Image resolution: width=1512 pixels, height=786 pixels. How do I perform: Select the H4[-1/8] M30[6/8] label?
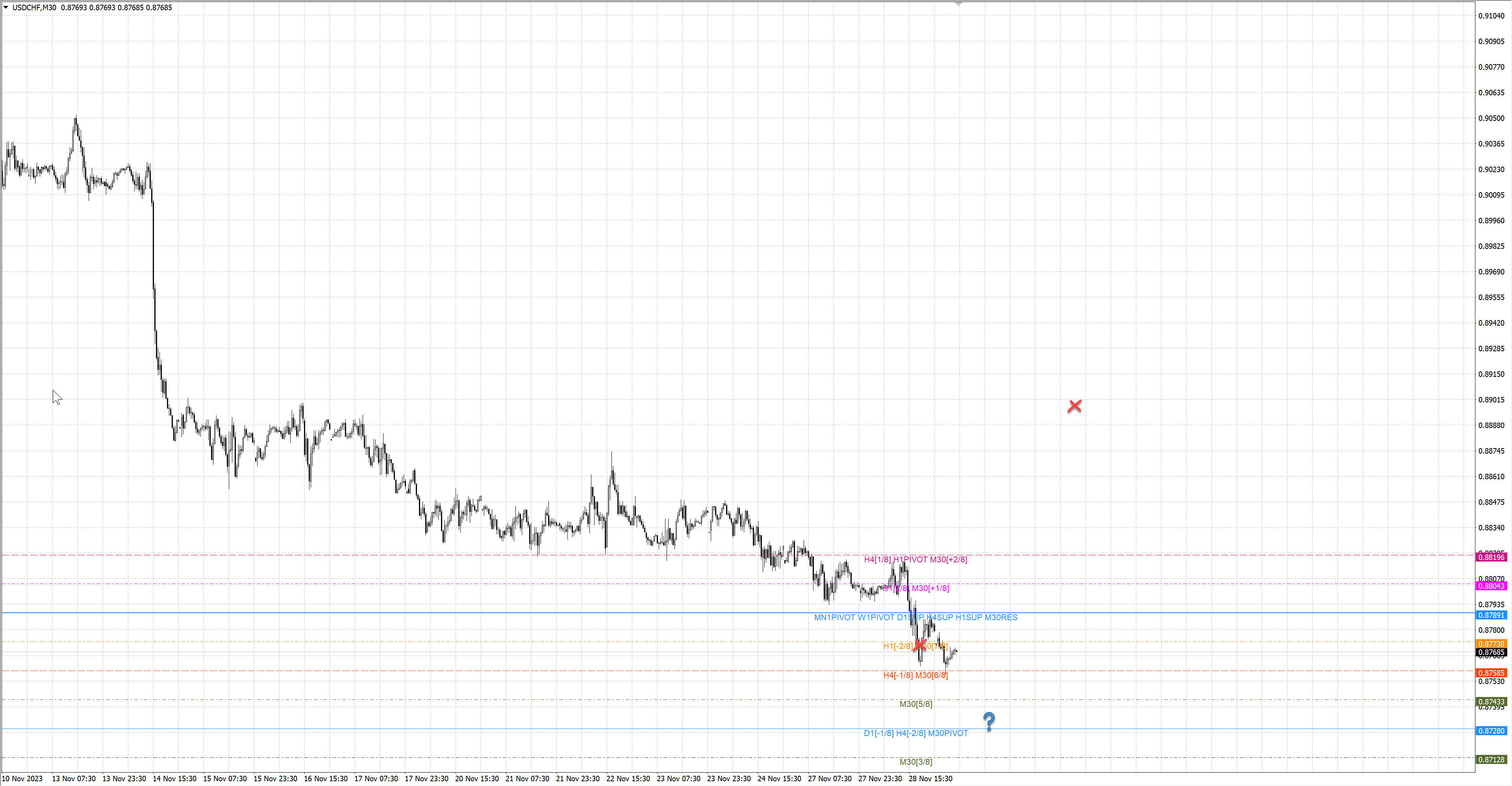pyautogui.click(x=915, y=675)
